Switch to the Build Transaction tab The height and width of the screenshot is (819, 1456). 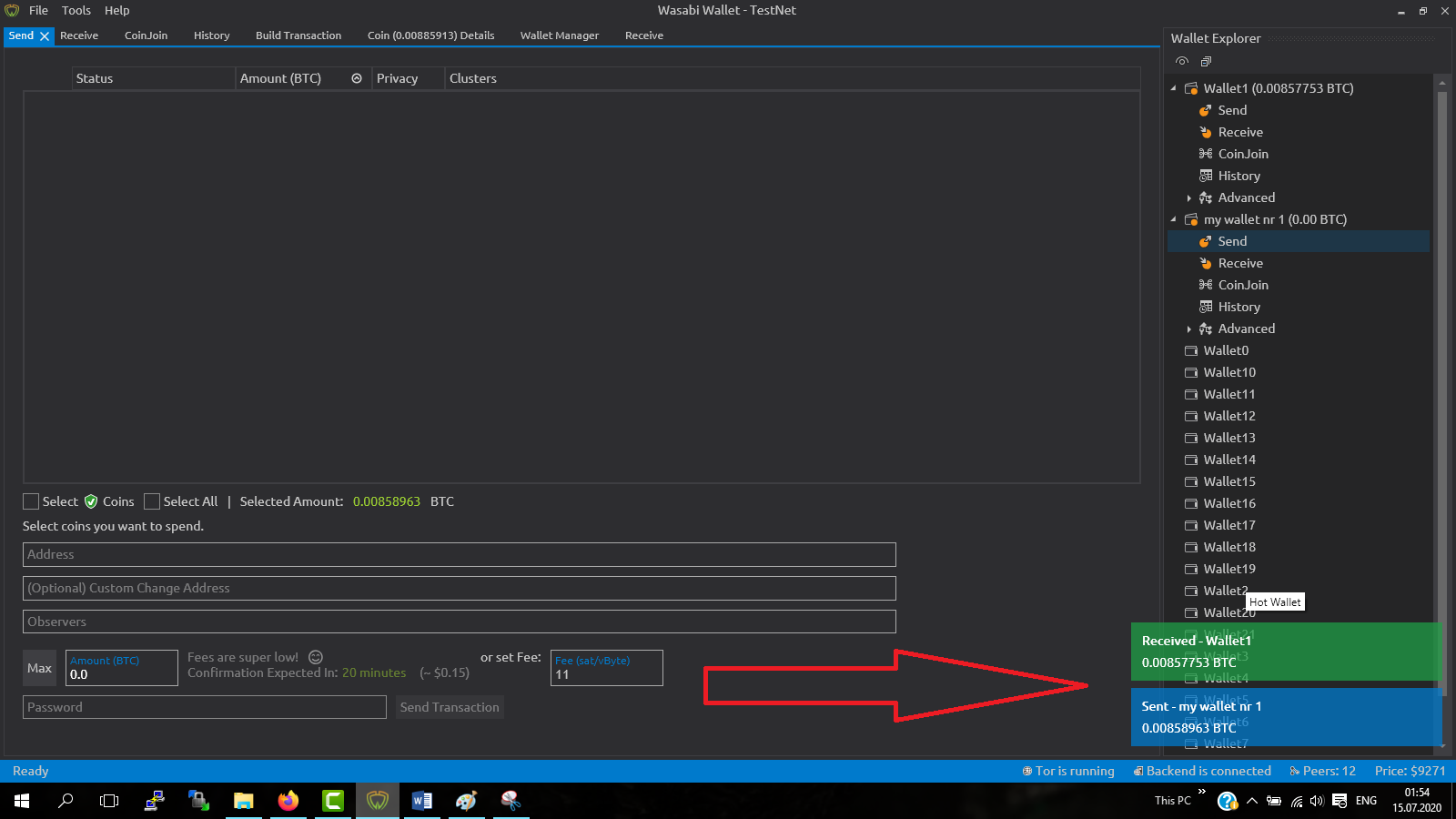298,35
